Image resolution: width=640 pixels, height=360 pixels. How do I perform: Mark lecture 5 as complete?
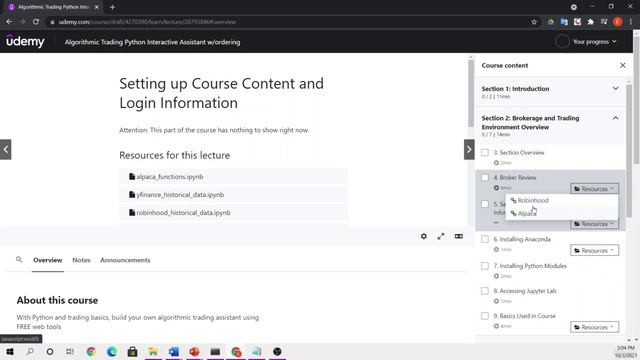pos(484,204)
